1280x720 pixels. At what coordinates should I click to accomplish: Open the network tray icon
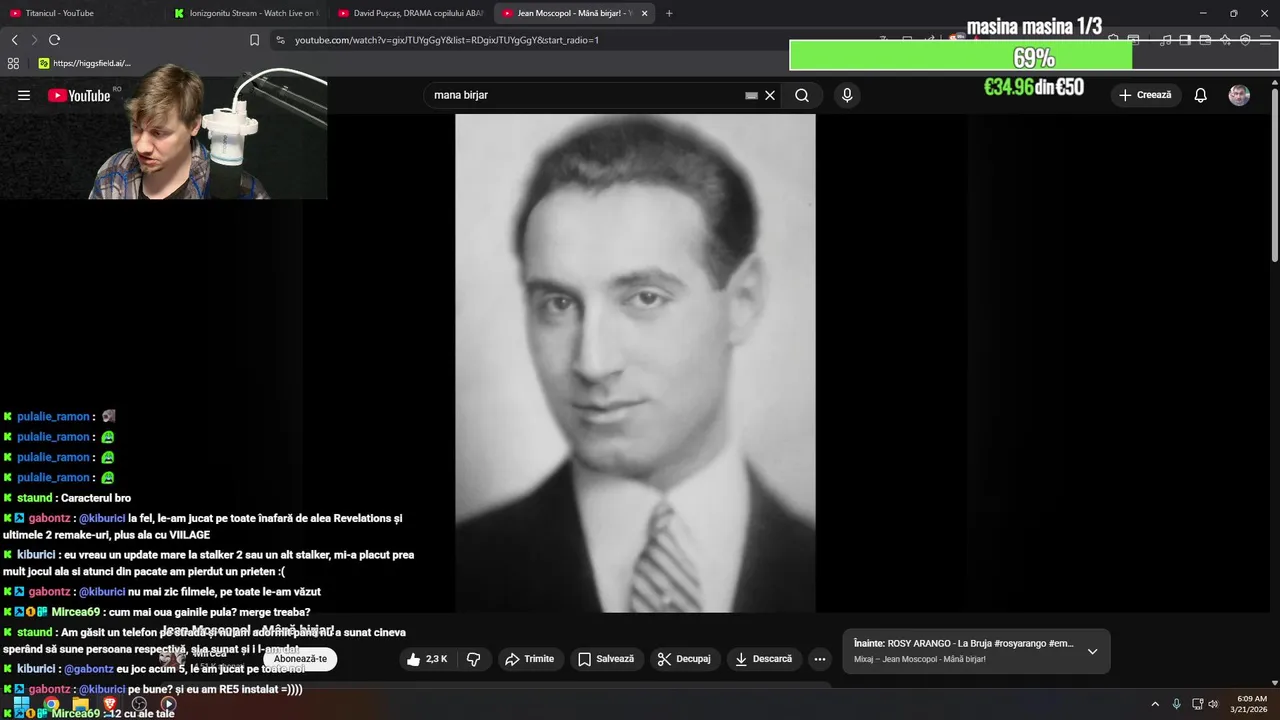(x=1197, y=704)
